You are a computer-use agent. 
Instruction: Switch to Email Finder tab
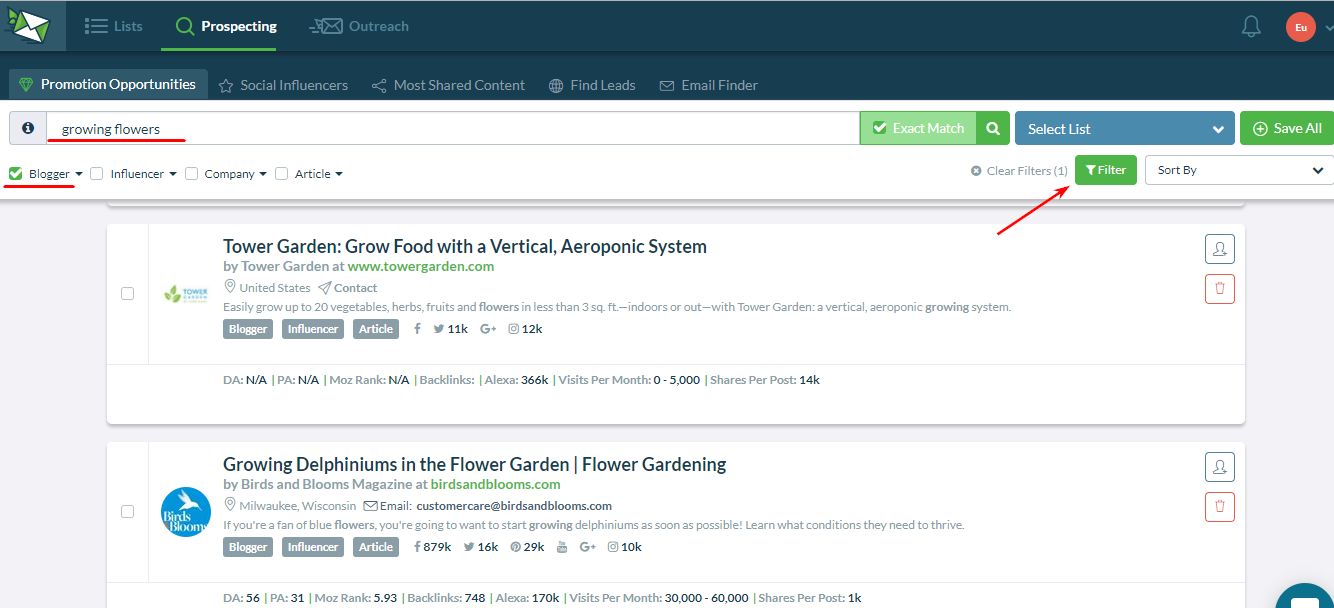[x=708, y=85]
